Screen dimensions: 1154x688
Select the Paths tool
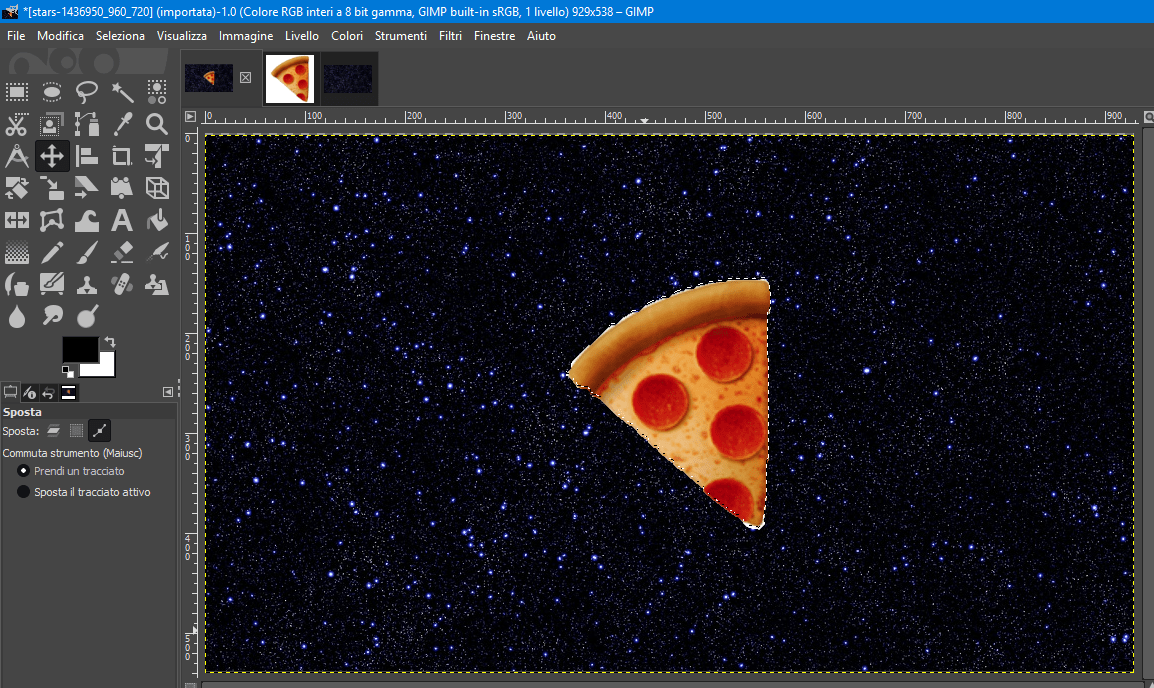click(x=87, y=124)
